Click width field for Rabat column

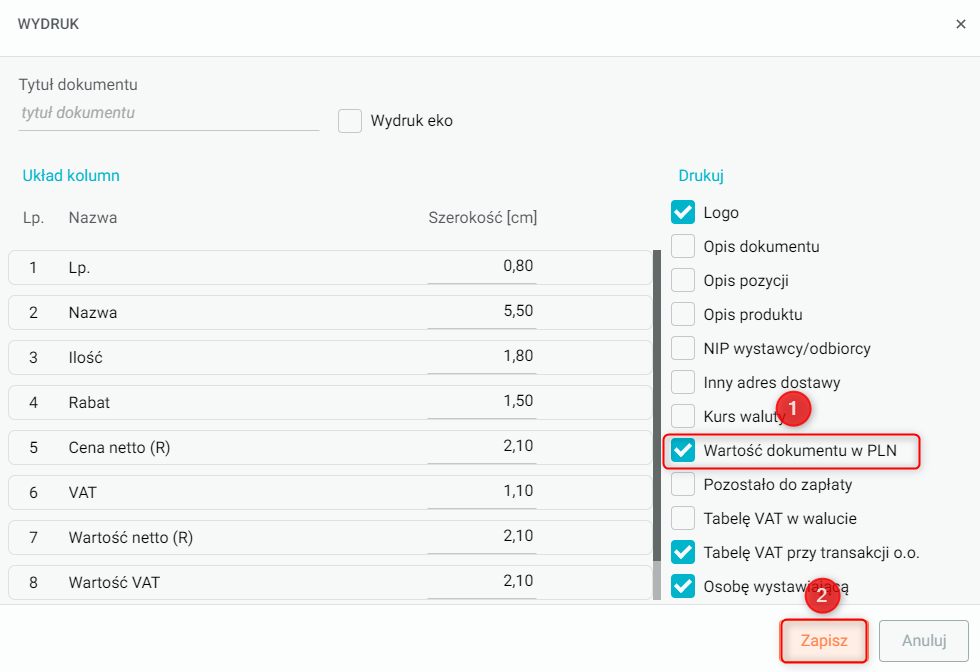click(482, 402)
